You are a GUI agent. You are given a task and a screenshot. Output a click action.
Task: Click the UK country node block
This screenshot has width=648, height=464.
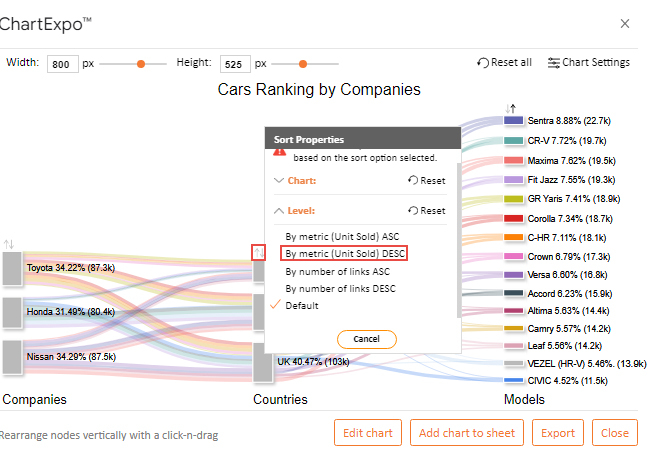pos(263,362)
